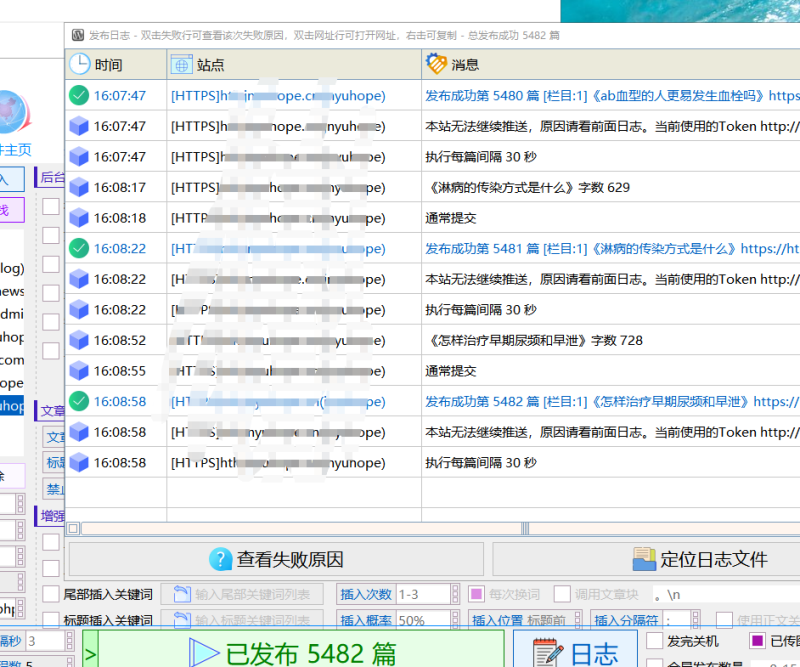Open the 插入分隔符 spinner
The width and height of the screenshot is (800, 667).
[x=695, y=620]
